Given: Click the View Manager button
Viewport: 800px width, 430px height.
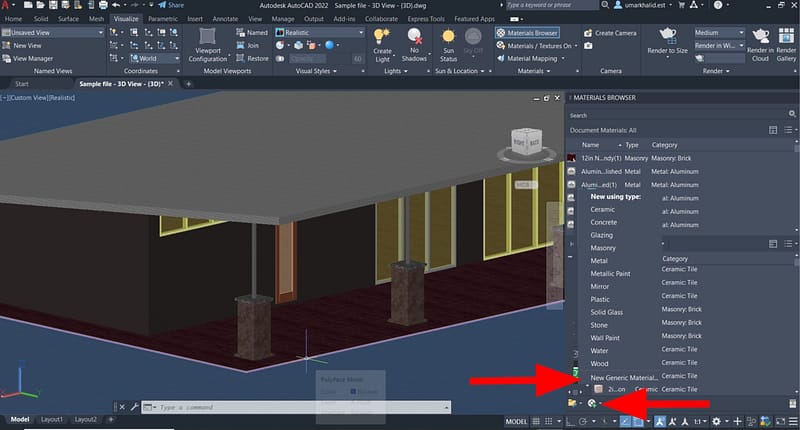Looking at the screenshot, I should (34, 59).
